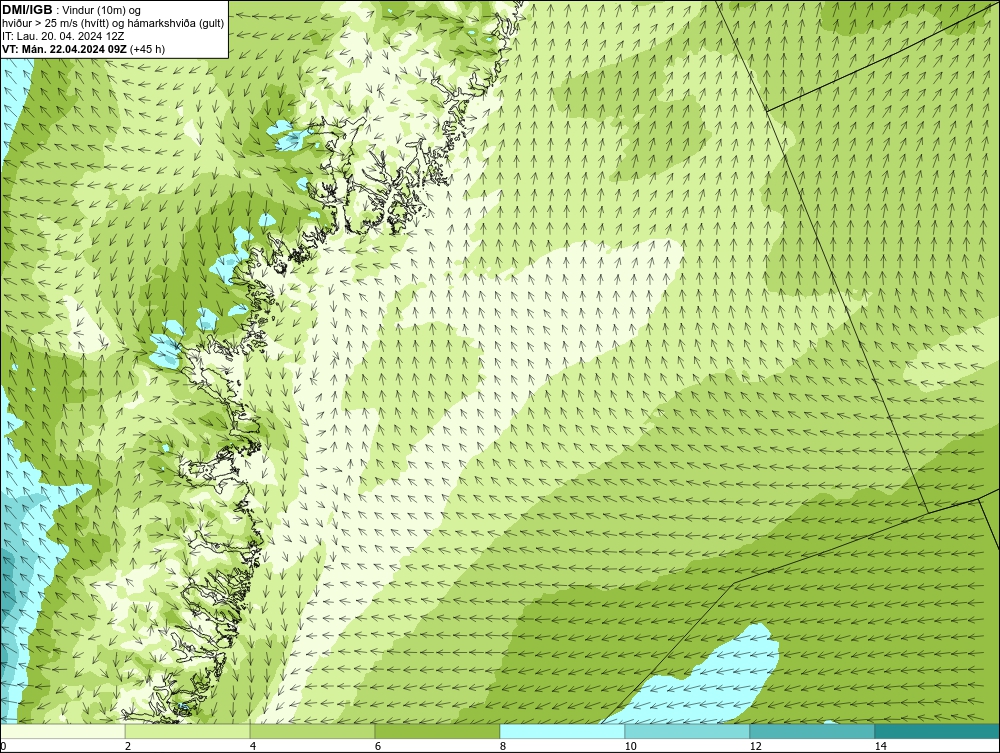
Task: Click the darkest teal swatch above 14
Action: pos(938,731)
